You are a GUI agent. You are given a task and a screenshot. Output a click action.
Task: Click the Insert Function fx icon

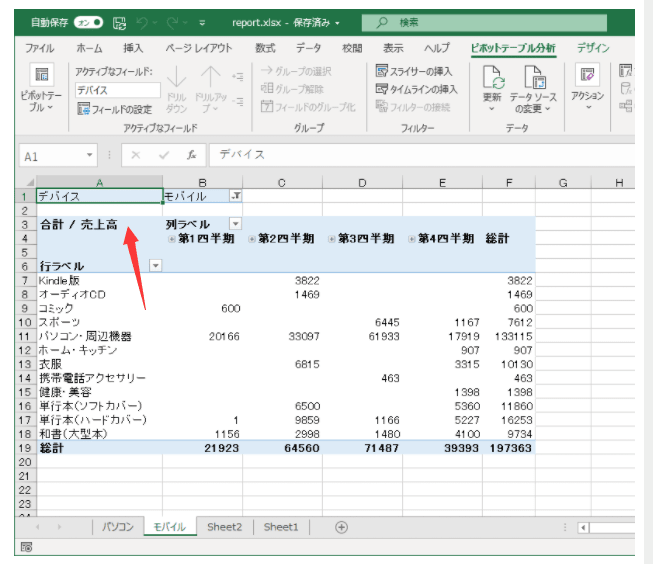click(x=191, y=155)
